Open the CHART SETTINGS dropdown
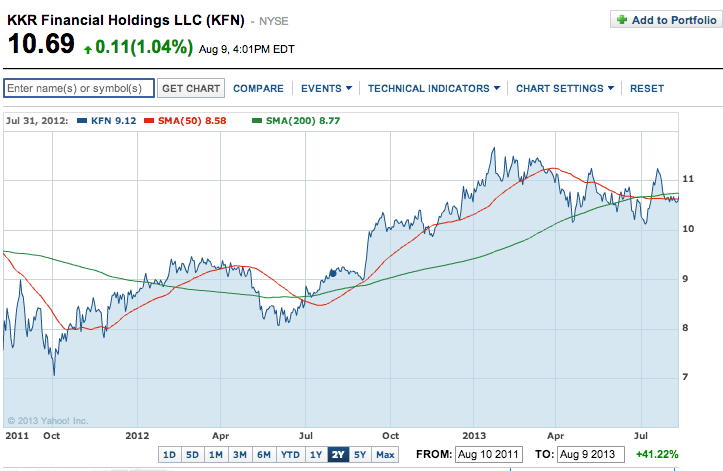 pyautogui.click(x=565, y=88)
